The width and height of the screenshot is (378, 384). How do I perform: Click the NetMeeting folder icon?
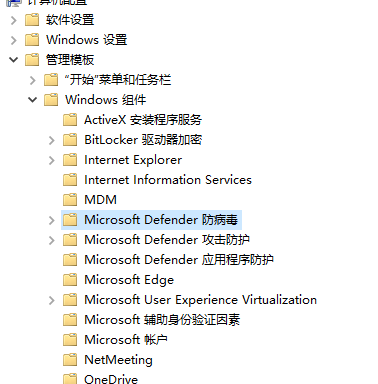coord(70,360)
